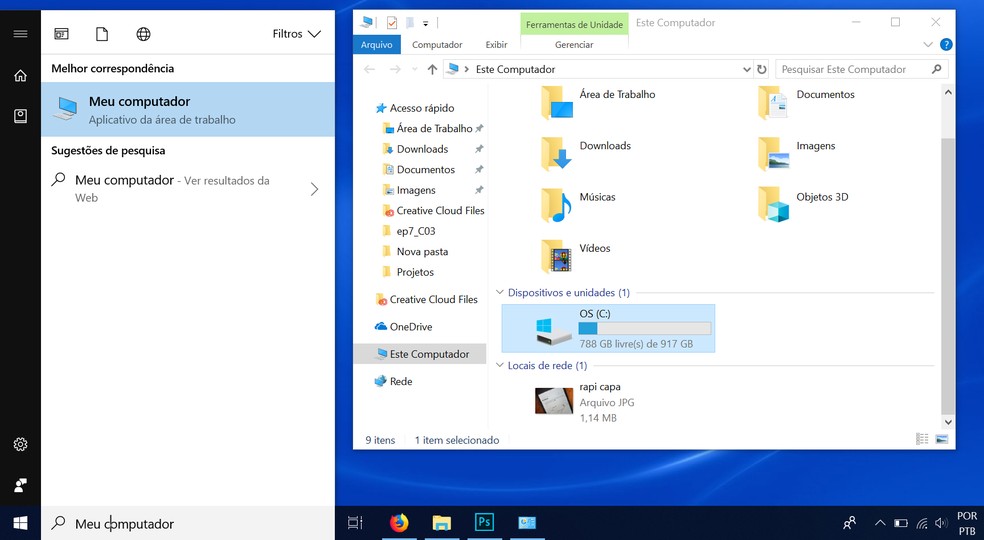Switch to details view in status bar
Viewport: 984px width, 540px height.
click(922, 440)
